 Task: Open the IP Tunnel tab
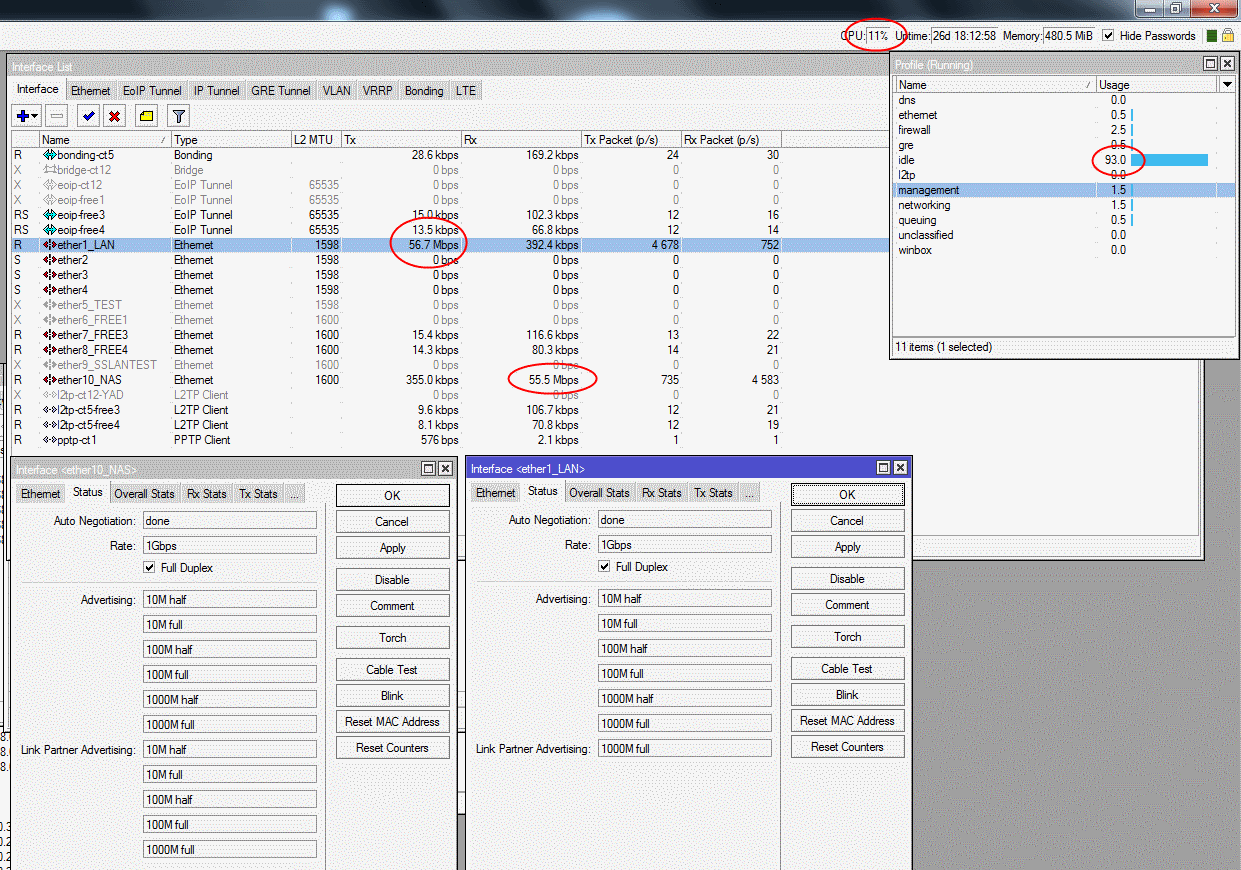pyautogui.click(x=217, y=90)
